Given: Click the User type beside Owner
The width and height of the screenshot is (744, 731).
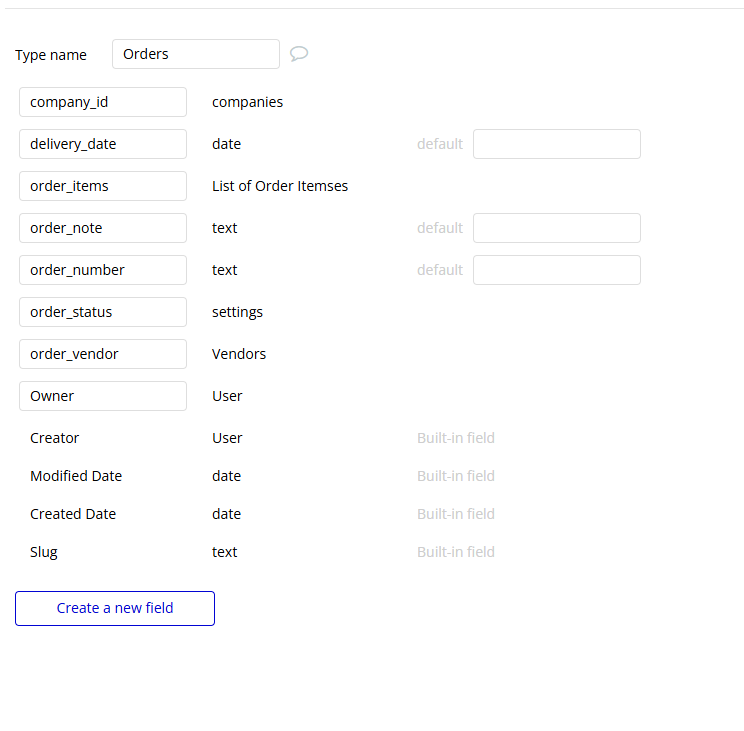Looking at the screenshot, I should coord(227,396).
